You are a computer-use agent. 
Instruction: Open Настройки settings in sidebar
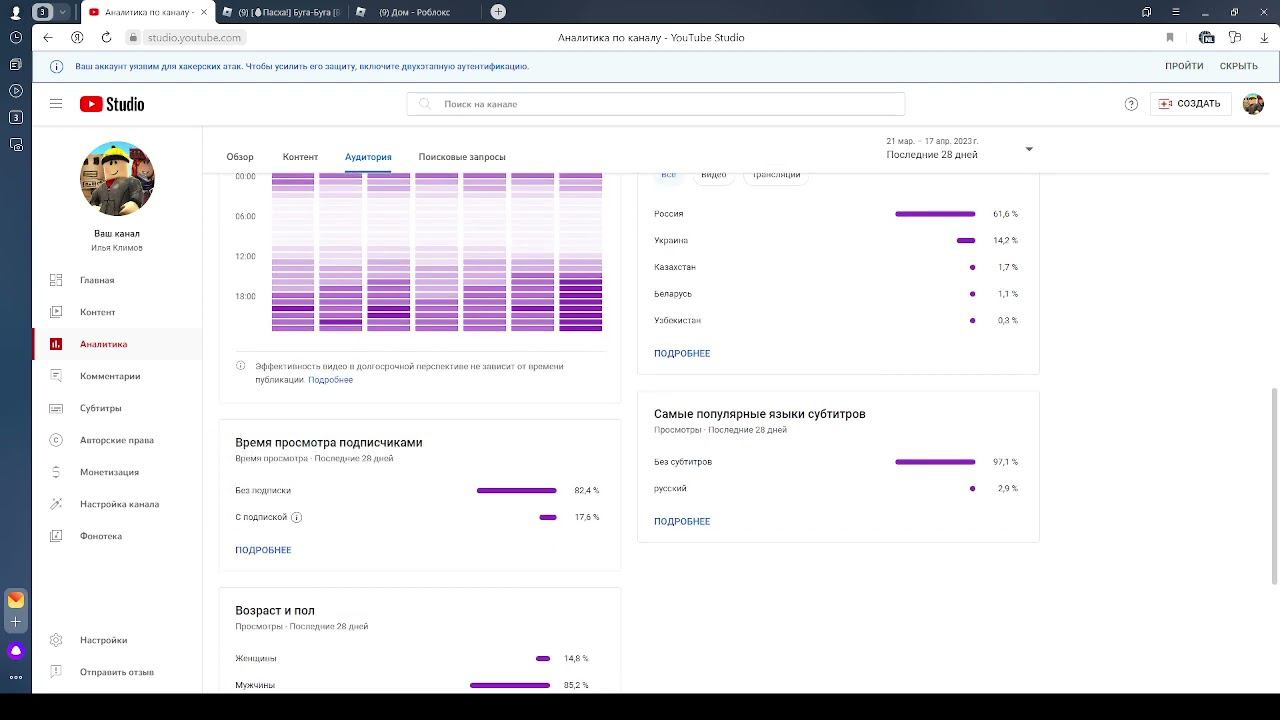[x=103, y=640]
